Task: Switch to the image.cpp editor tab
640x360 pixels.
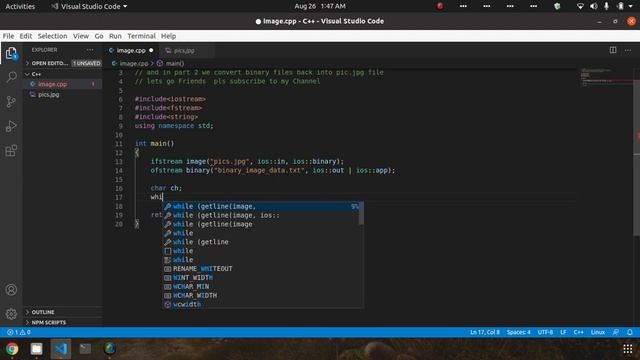Action: [131, 50]
